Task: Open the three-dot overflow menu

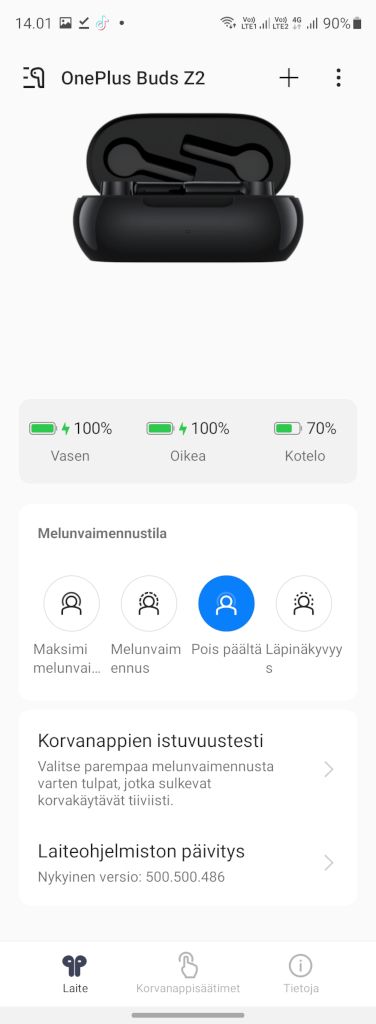Action: pyautogui.click(x=338, y=78)
